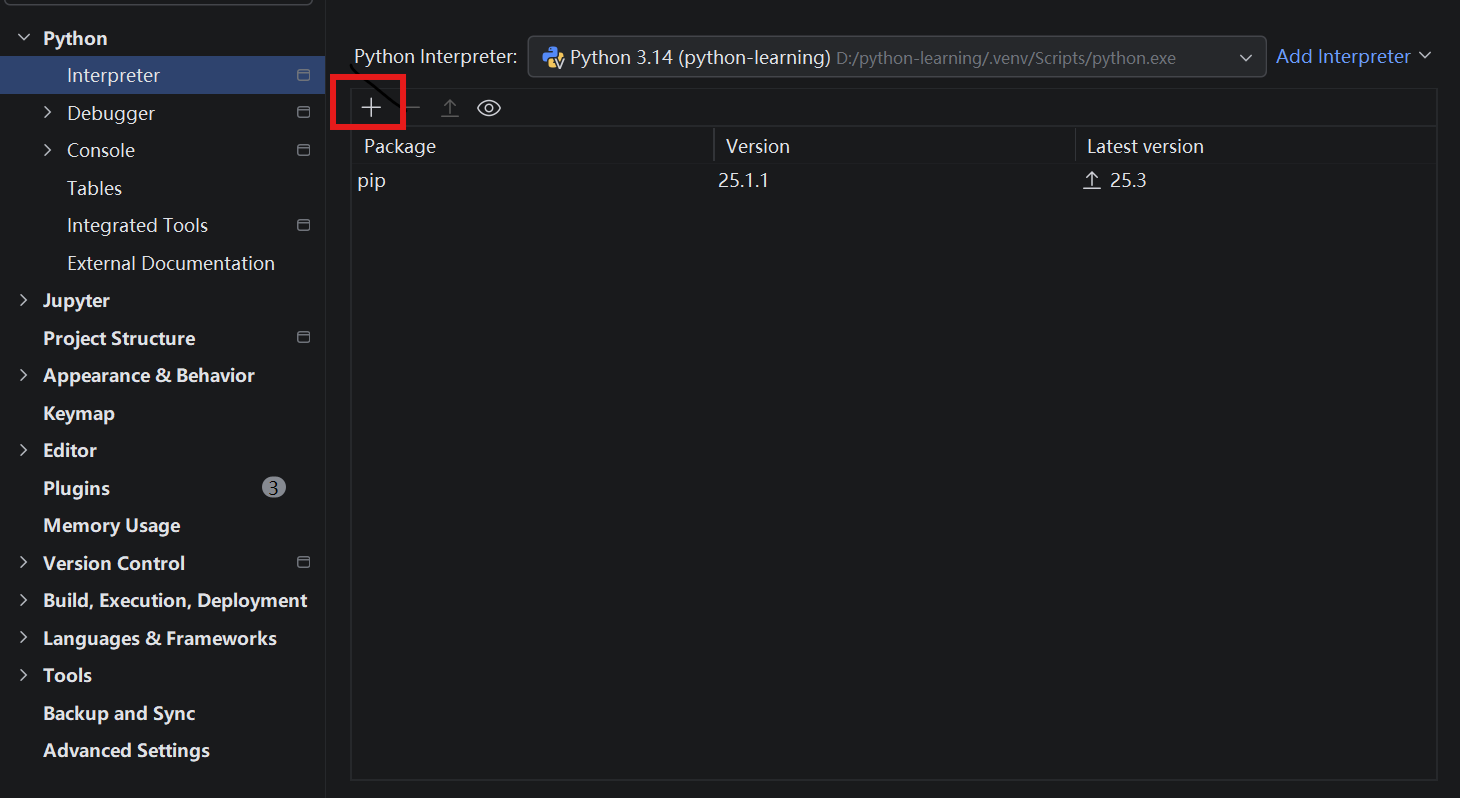Expand the Console subsection

[x=47, y=150]
